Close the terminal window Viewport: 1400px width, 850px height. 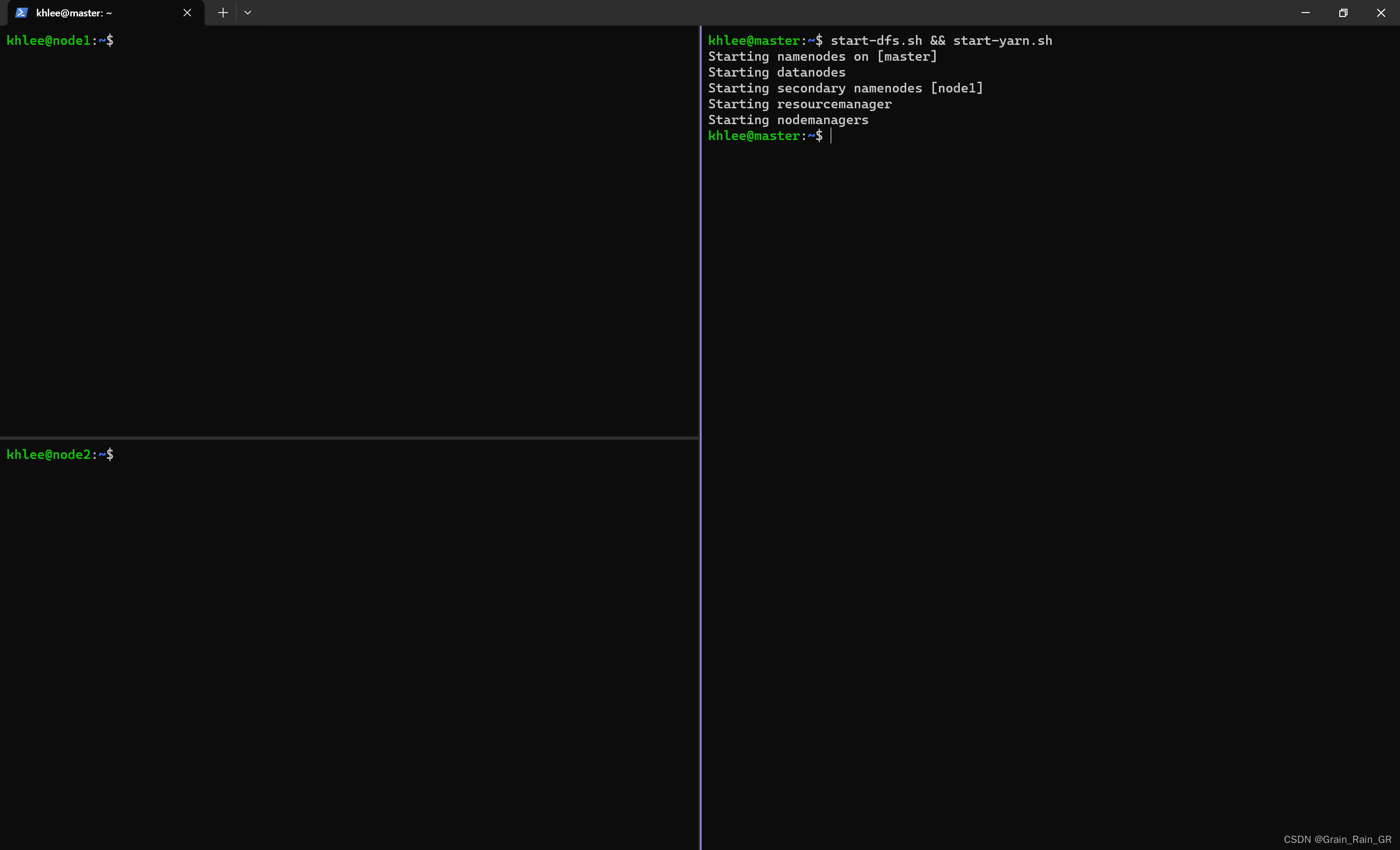(1381, 13)
